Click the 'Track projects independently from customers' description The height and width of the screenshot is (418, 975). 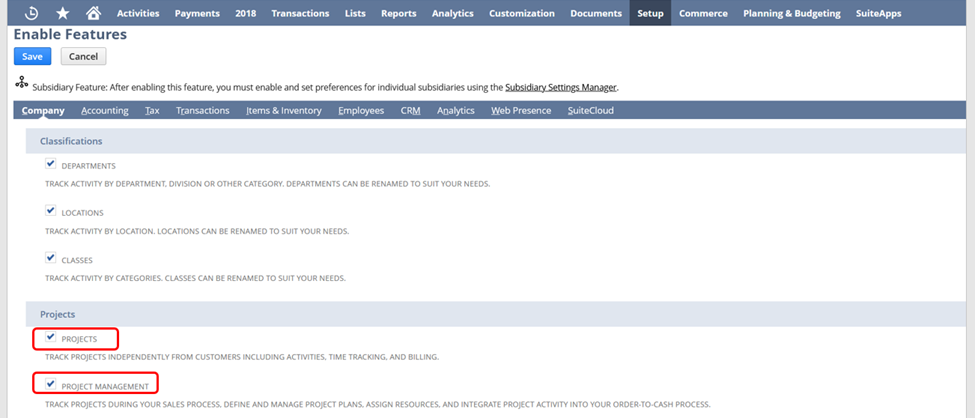point(243,358)
